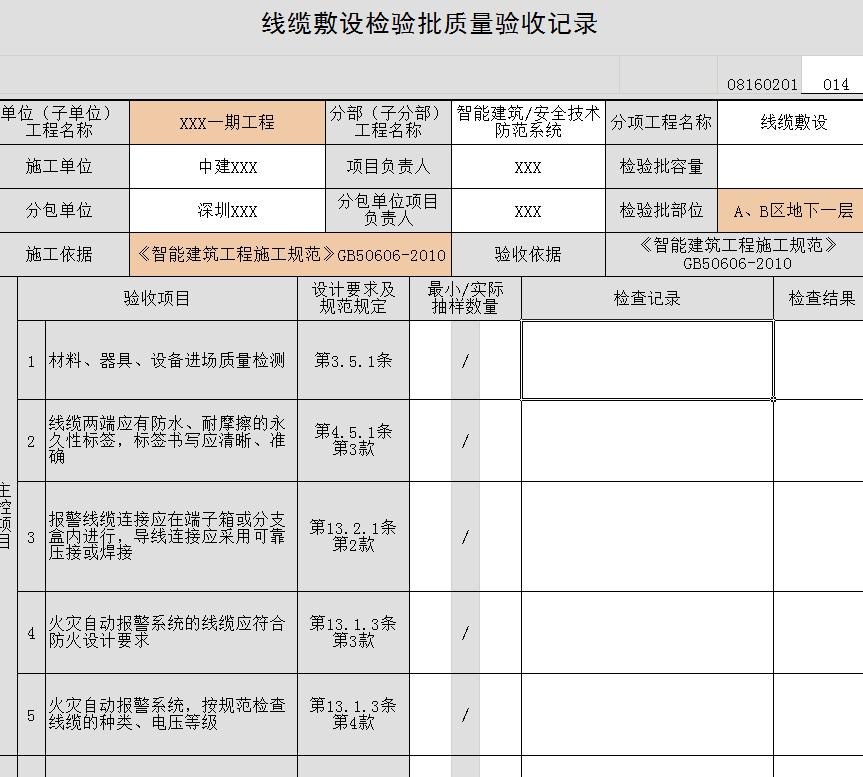
Task: Select the 智能建筑/安全技术防范系统 cell
Action: 528,123
